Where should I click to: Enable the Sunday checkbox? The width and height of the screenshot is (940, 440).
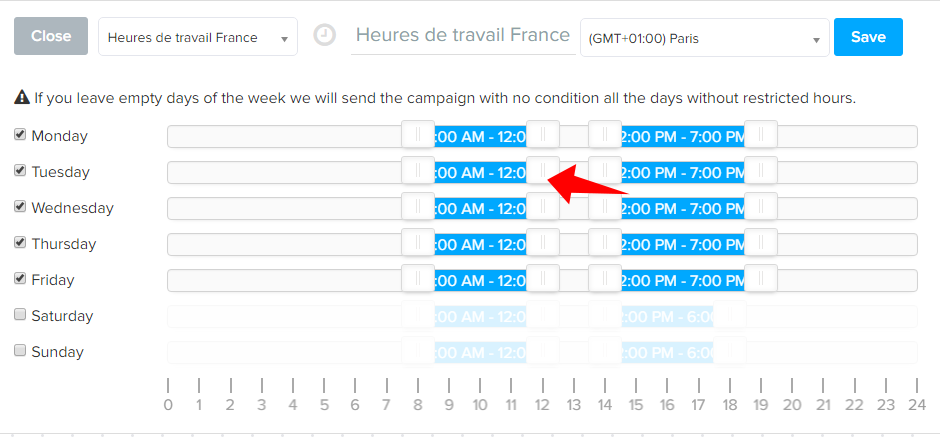coord(20,350)
